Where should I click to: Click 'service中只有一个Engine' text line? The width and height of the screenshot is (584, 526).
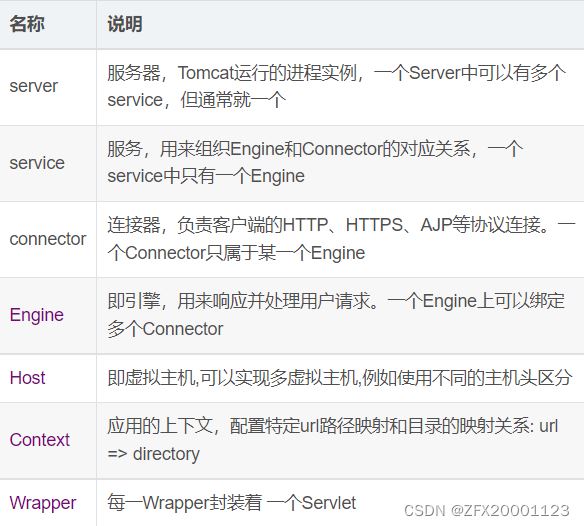pyautogui.click(x=206, y=176)
